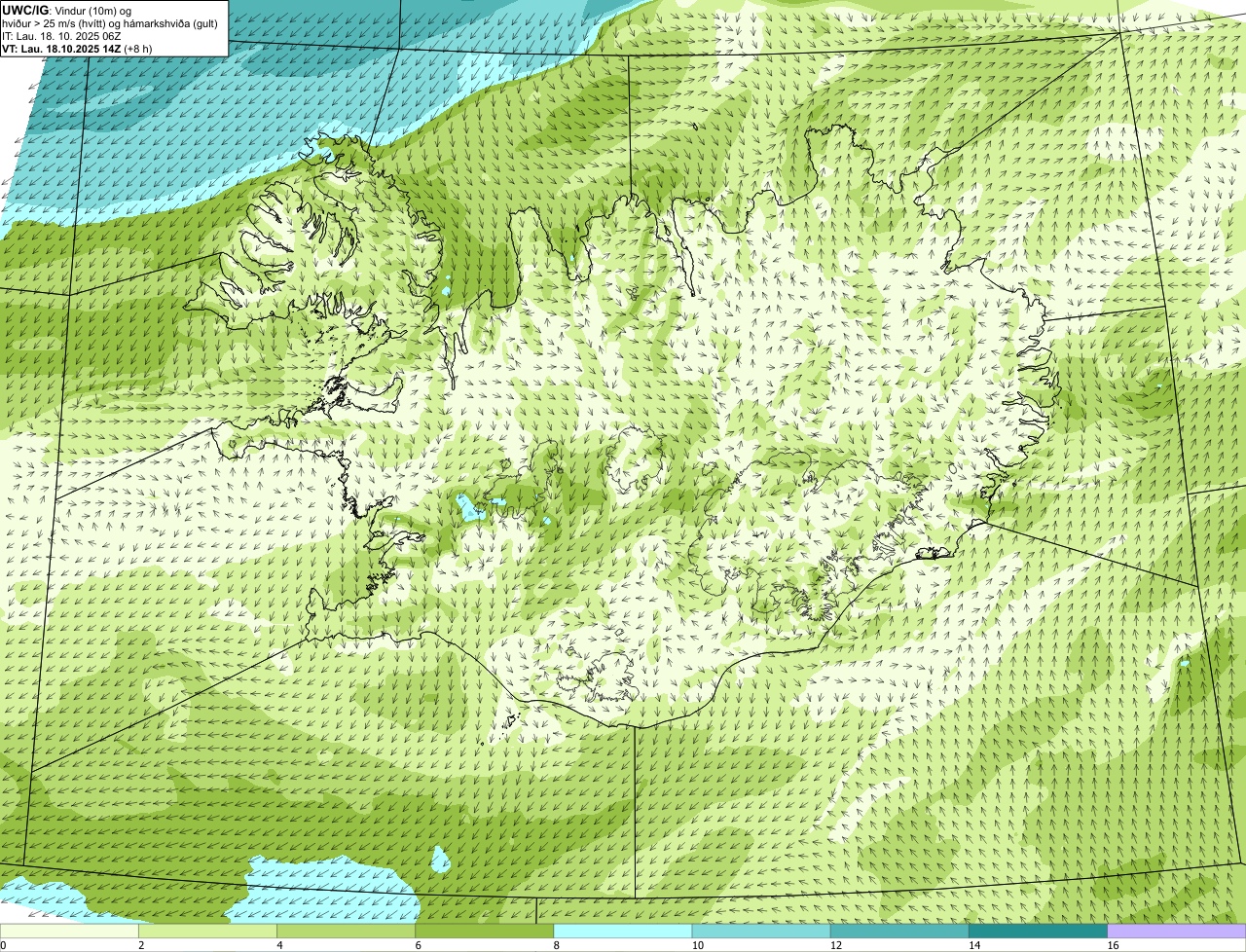Click the 4–6 legend color segment
The height and width of the screenshot is (952, 1246).
point(346,932)
